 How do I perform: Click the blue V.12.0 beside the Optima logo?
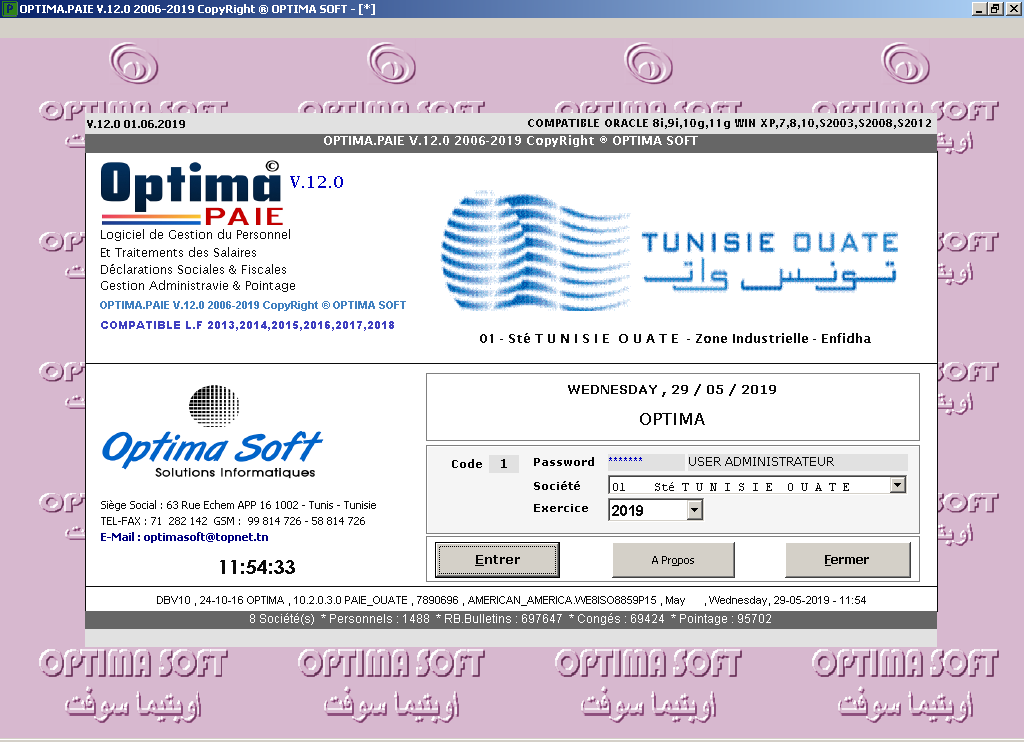pyautogui.click(x=317, y=182)
